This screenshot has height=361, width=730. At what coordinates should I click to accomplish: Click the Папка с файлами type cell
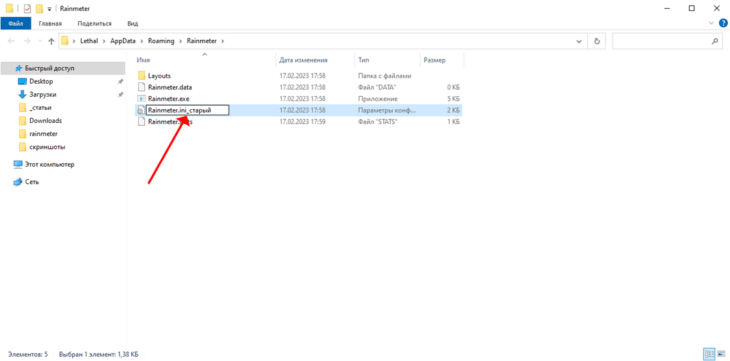pyautogui.click(x=385, y=75)
